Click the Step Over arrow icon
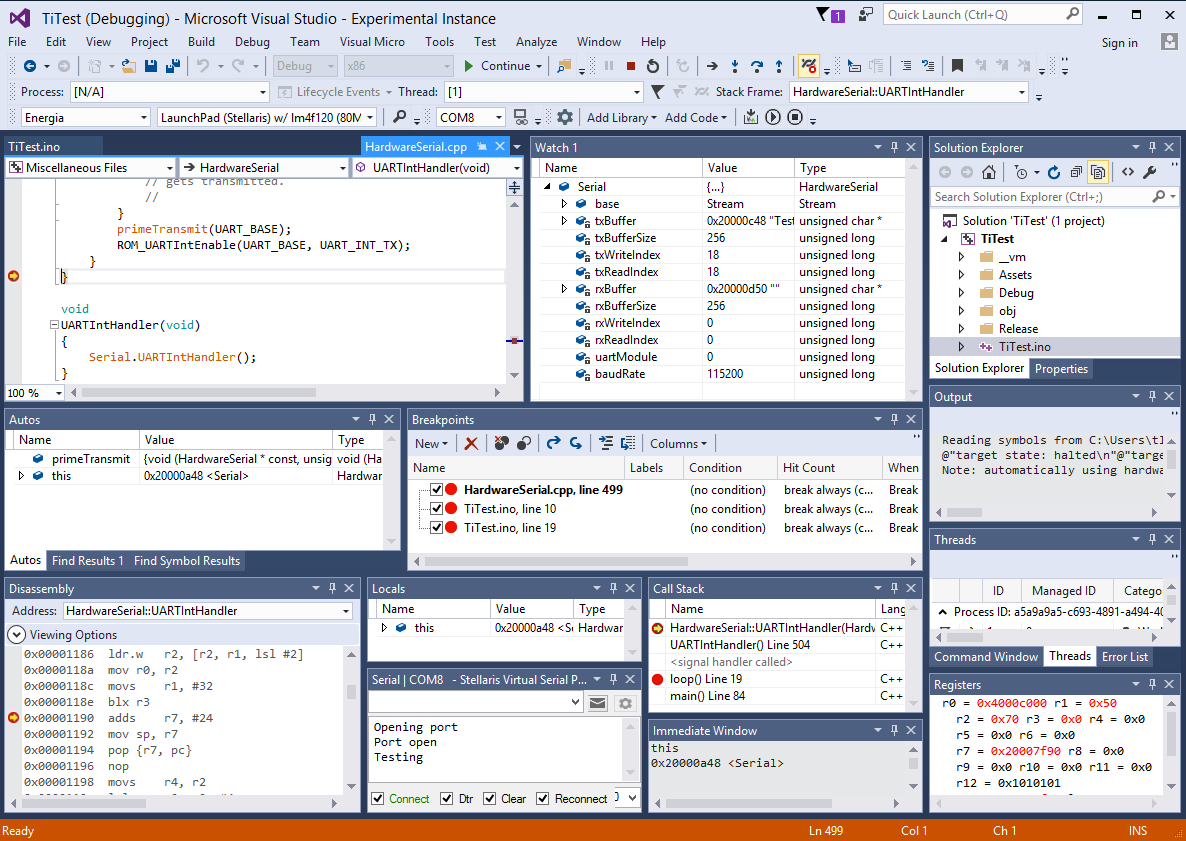 [756, 66]
